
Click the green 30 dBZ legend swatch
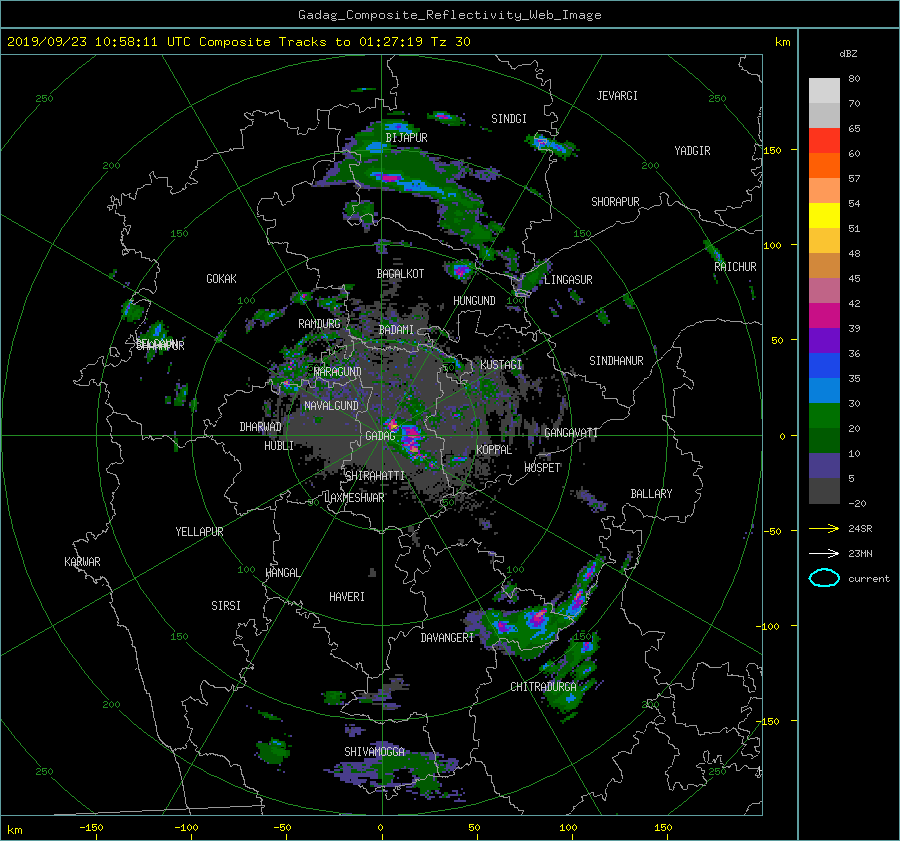[x=824, y=415]
